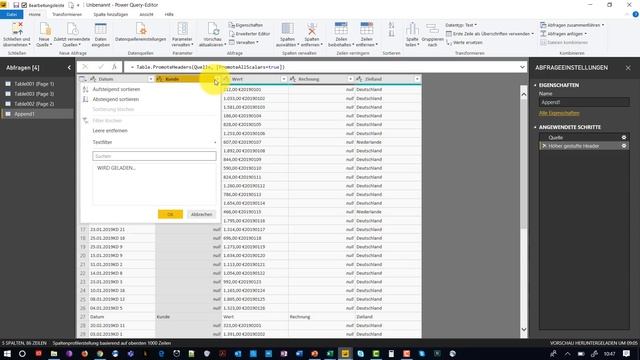Open settings gear for Höher gestufte Header step
640x360 pixels.
coord(624,146)
